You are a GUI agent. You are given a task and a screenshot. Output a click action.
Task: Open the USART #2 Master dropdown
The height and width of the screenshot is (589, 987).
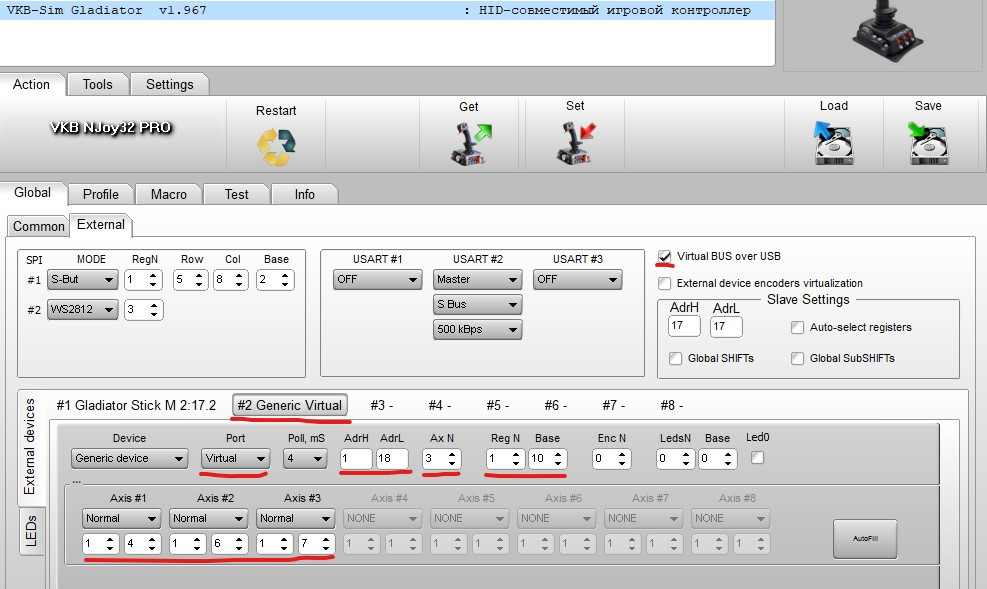pos(477,280)
